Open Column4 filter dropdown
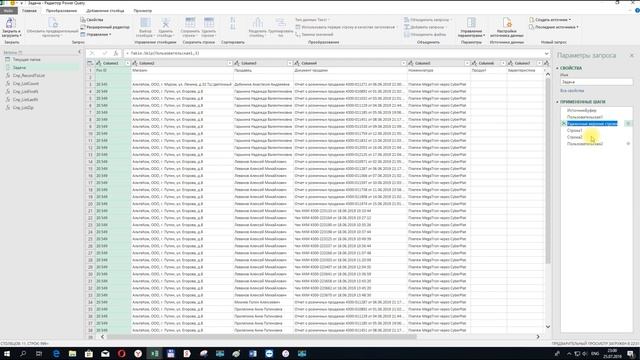The width and height of the screenshot is (640, 360). (404, 63)
